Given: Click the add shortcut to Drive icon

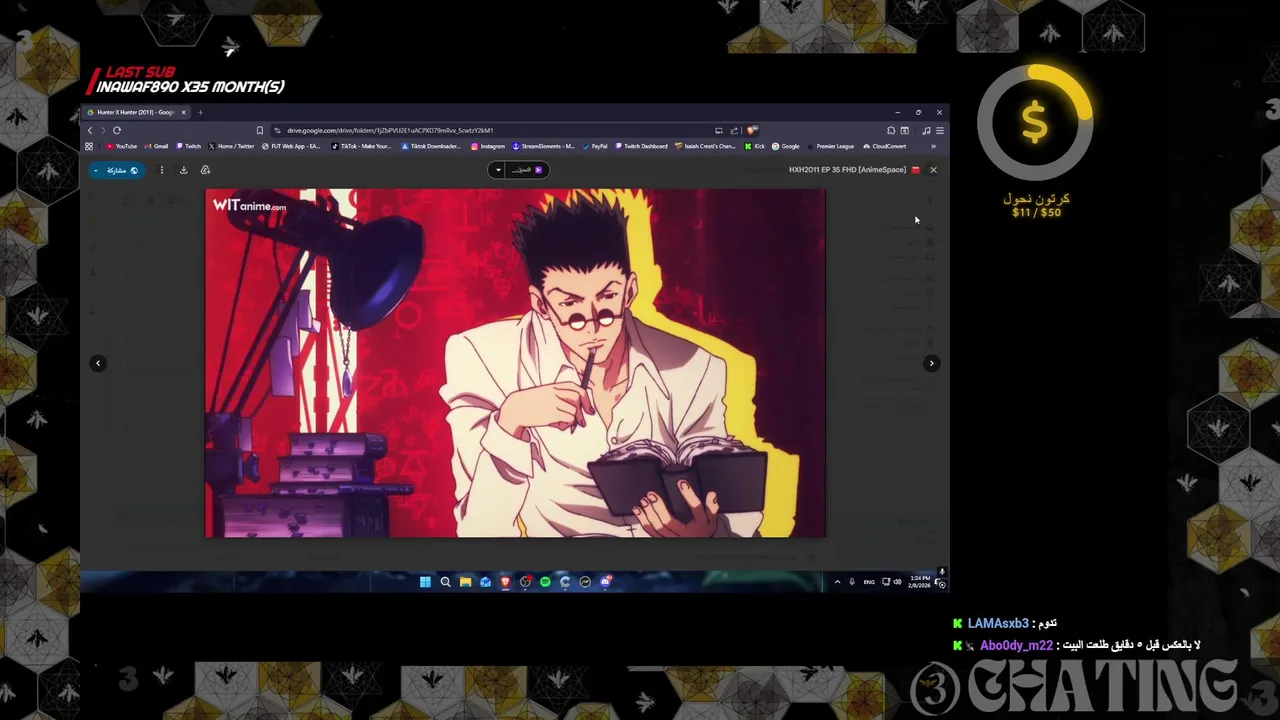Looking at the screenshot, I should pyautogui.click(x=205, y=170).
